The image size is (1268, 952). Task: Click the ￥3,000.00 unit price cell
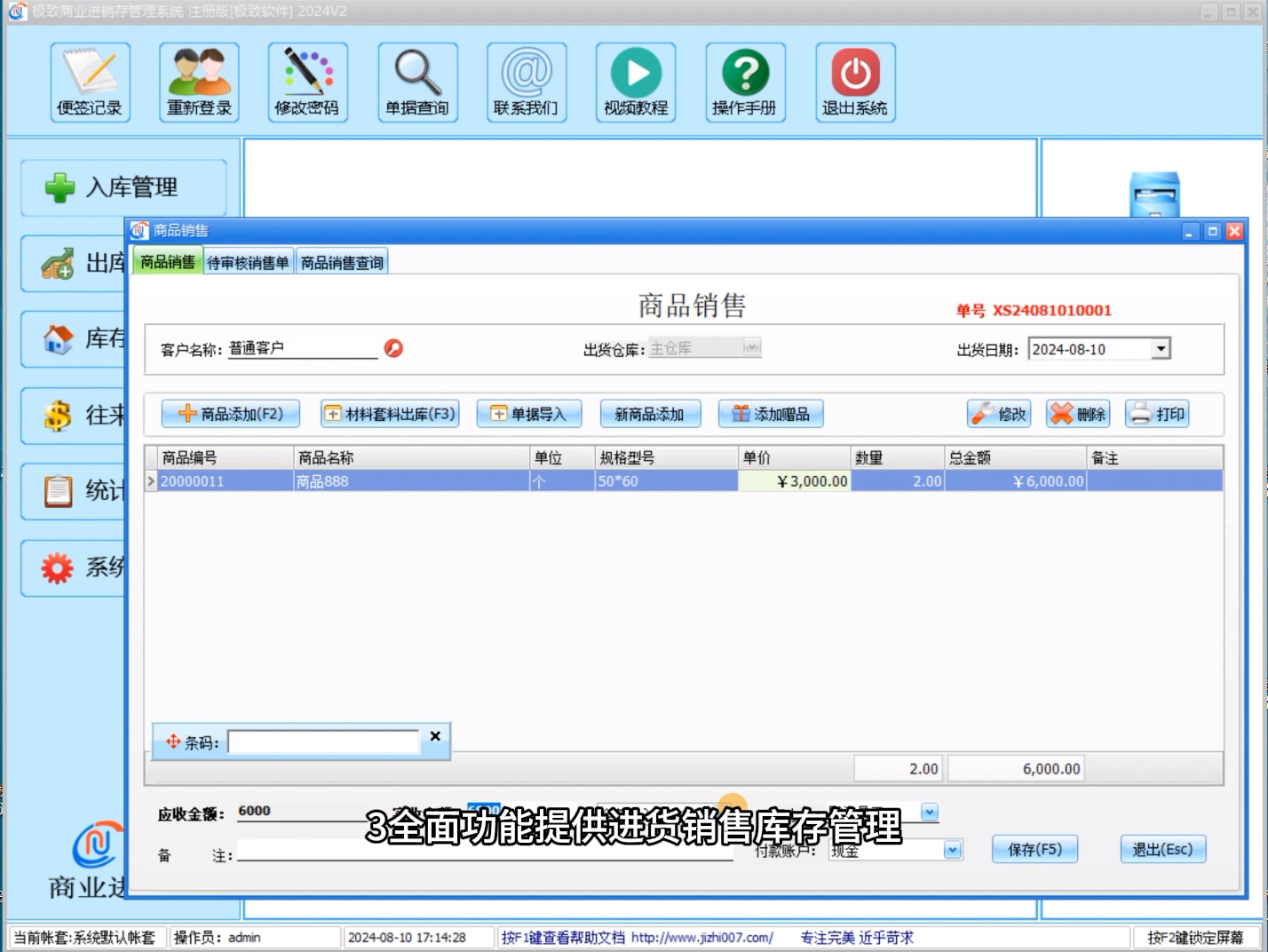tap(794, 480)
